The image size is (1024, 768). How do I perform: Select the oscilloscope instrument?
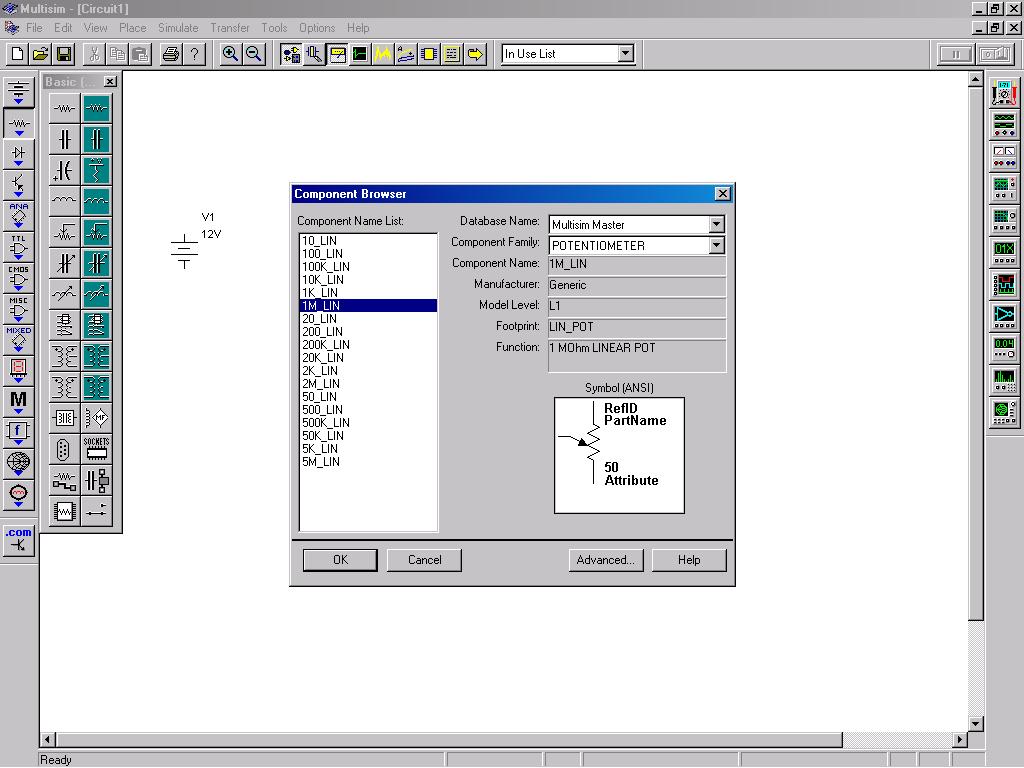1004,188
